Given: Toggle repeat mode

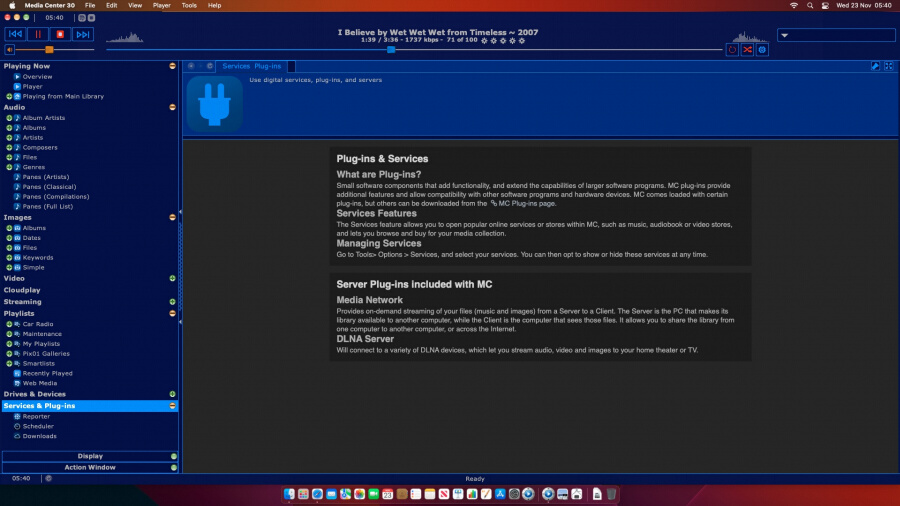Looking at the screenshot, I should tap(732, 50).
